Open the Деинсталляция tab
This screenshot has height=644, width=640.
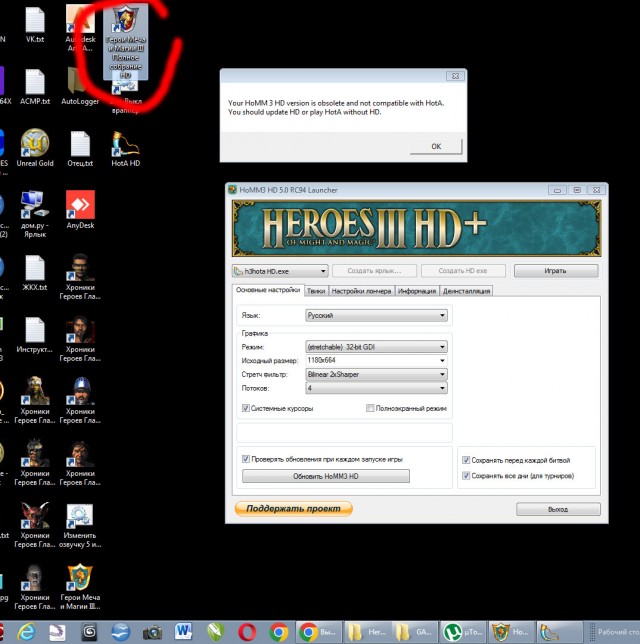click(x=466, y=291)
